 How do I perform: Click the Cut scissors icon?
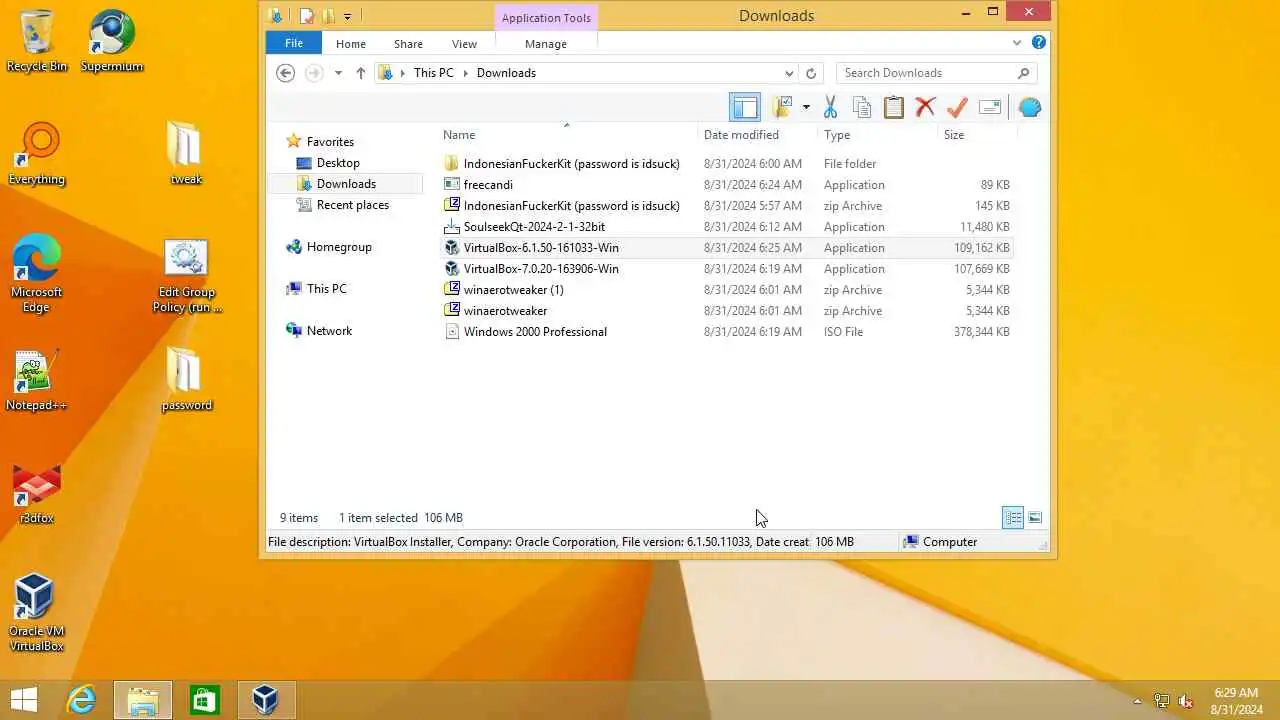[x=830, y=107]
